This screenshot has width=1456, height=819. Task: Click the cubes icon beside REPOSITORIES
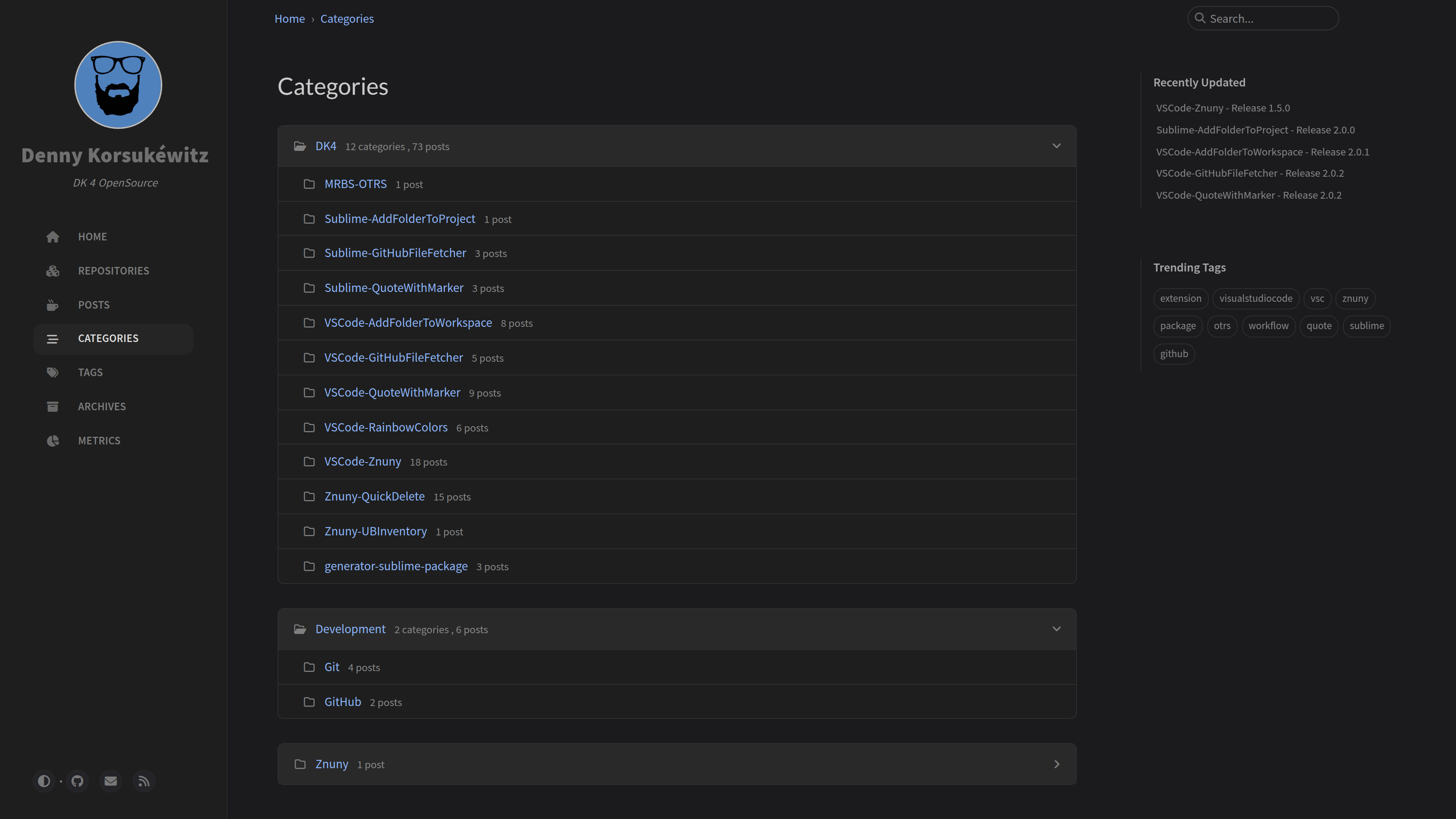[53, 271]
